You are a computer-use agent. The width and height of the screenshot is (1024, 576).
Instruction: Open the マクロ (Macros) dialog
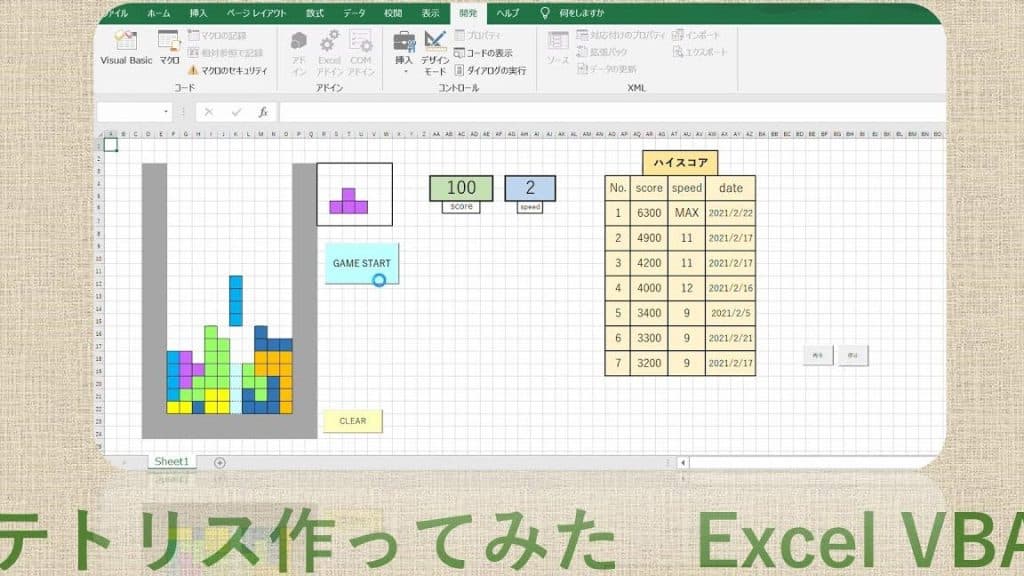click(170, 48)
